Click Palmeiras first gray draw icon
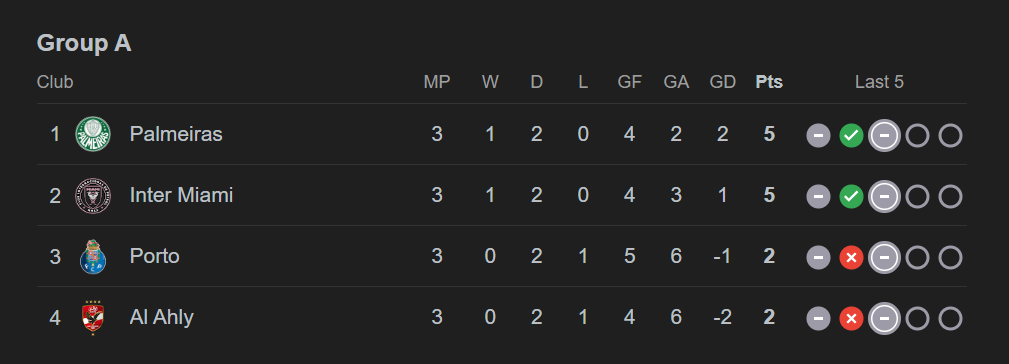Image resolution: width=1009 pixels, height=364 pixels. point(819,136)
